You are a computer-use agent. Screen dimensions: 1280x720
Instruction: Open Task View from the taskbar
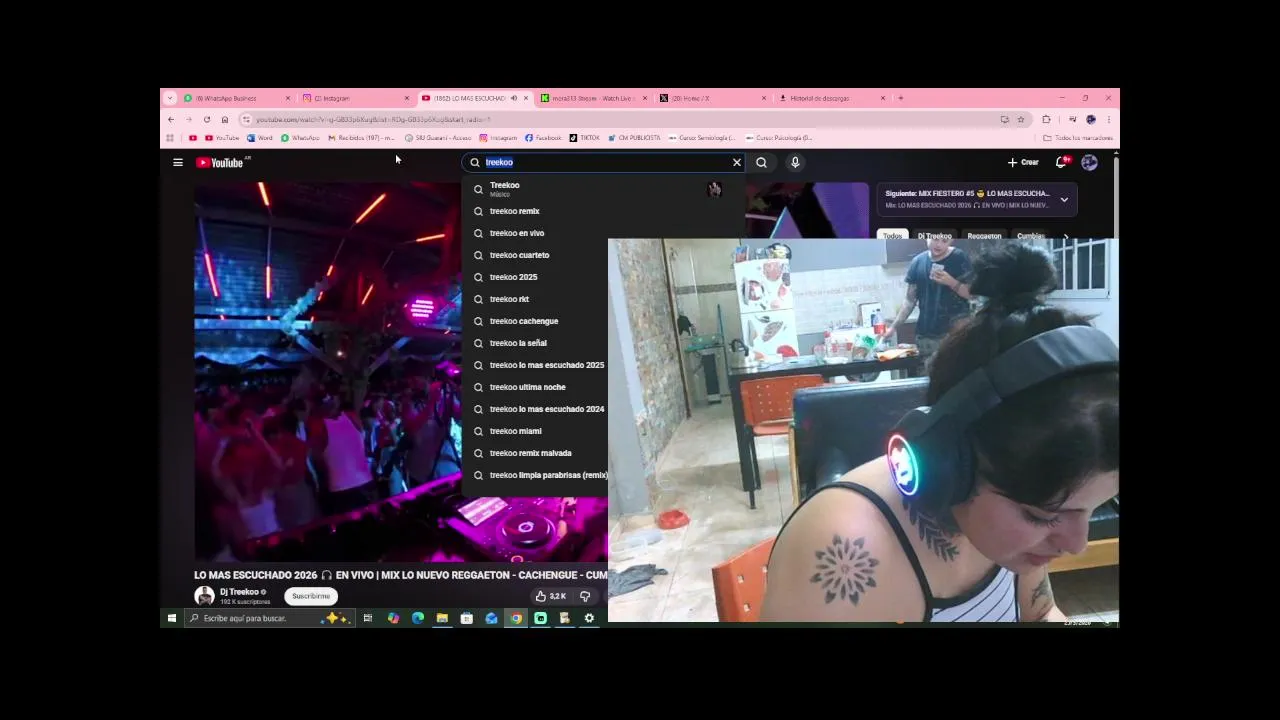(x=368, y=618)
